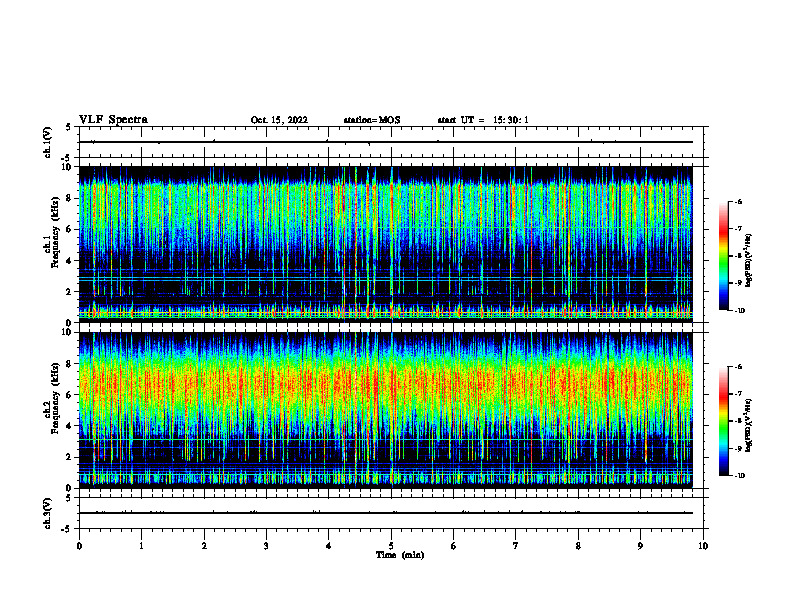Click the "station=MOS" header label

click(x=372, y=120)
